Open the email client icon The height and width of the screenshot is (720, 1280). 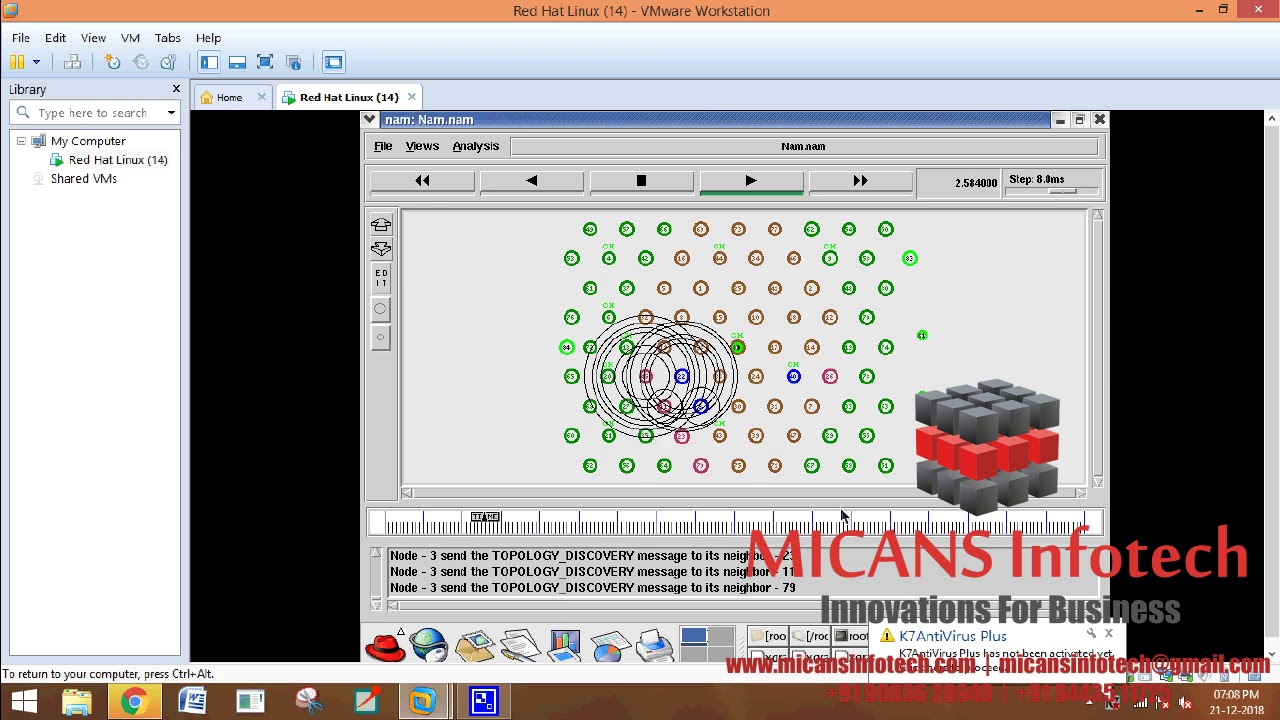coord(475,646)
